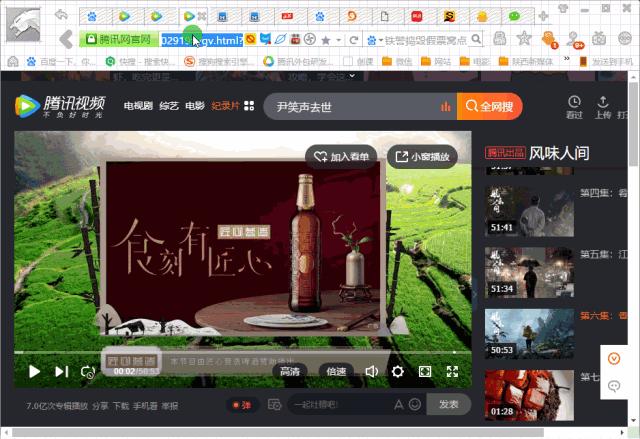Open the hot search ranking bars icon
This screenshot has width=640, height=439.
pyautogui.click(x=446, y=106)
